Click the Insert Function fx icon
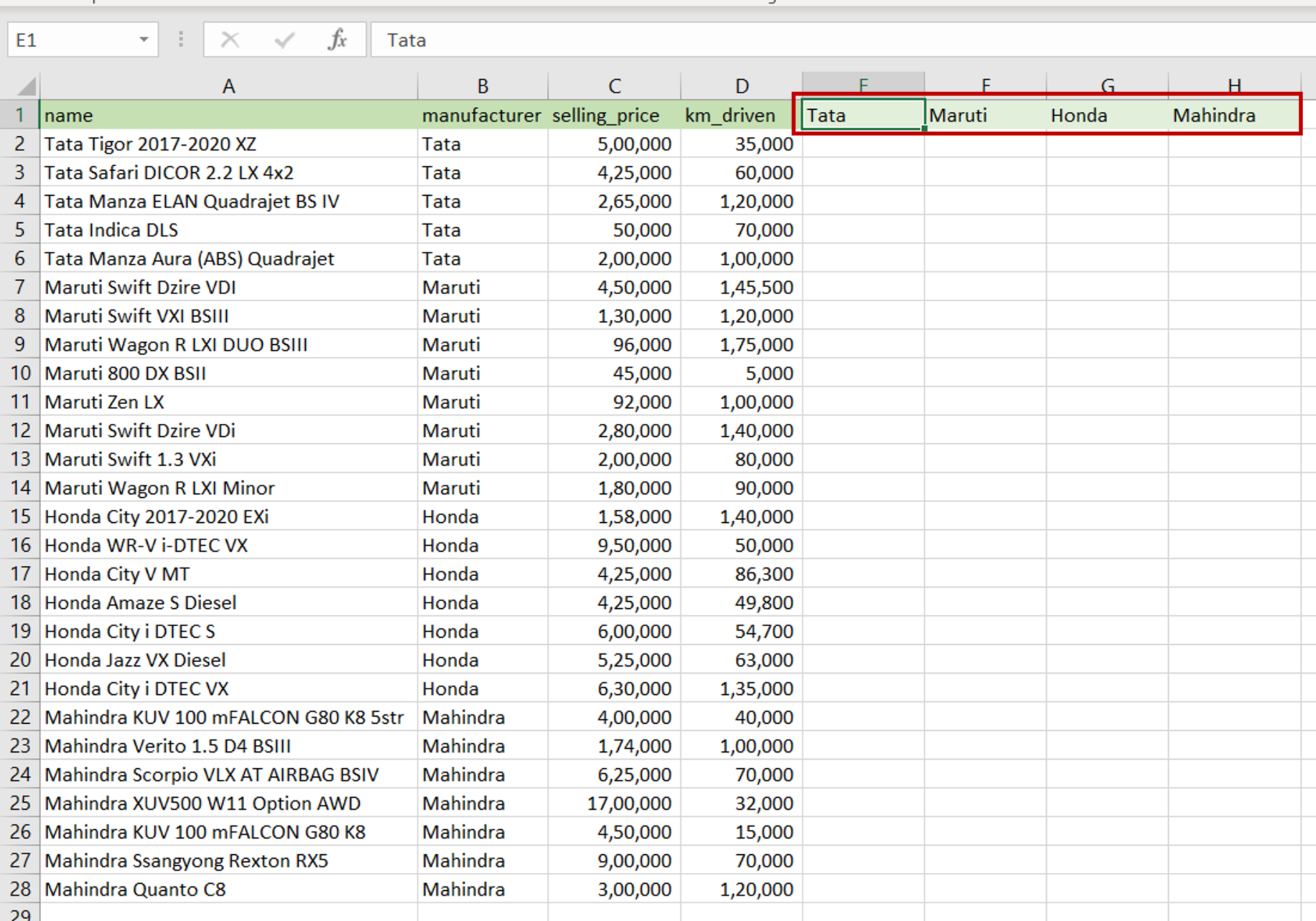Viewport: 1316px width, 921px height. (337, 40)
